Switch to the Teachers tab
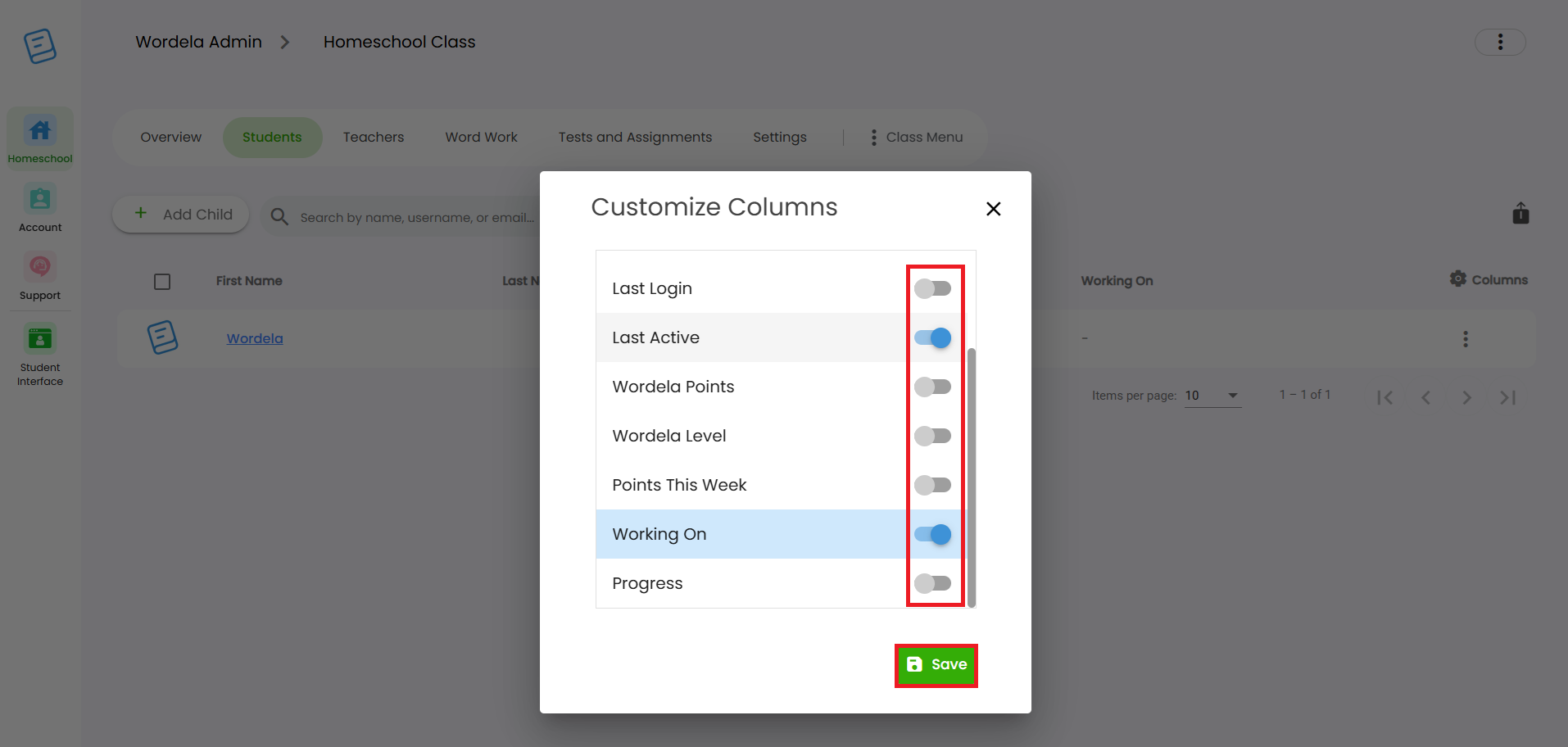Screen dimensions: 1568x747 374,137
